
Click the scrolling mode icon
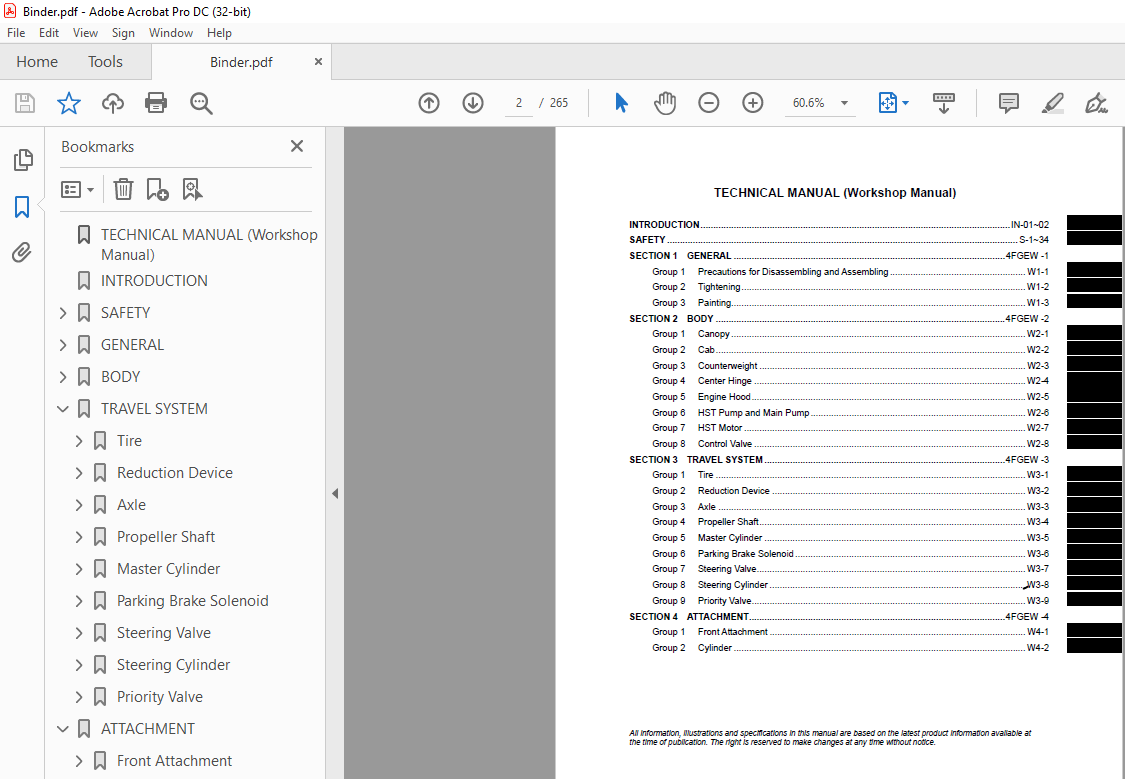(x=943, y=103)
